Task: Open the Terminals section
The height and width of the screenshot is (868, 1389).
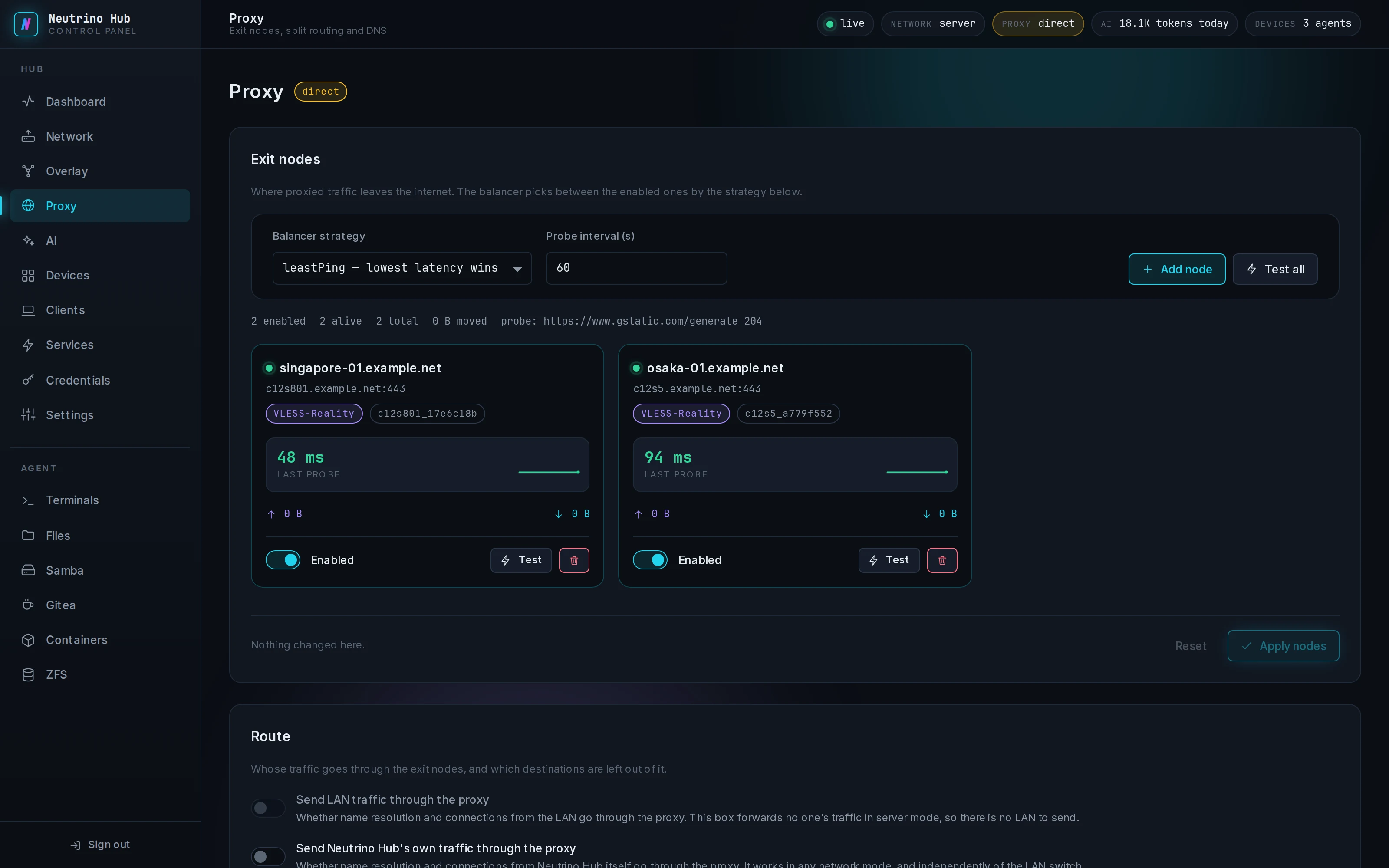Action: 100,500
